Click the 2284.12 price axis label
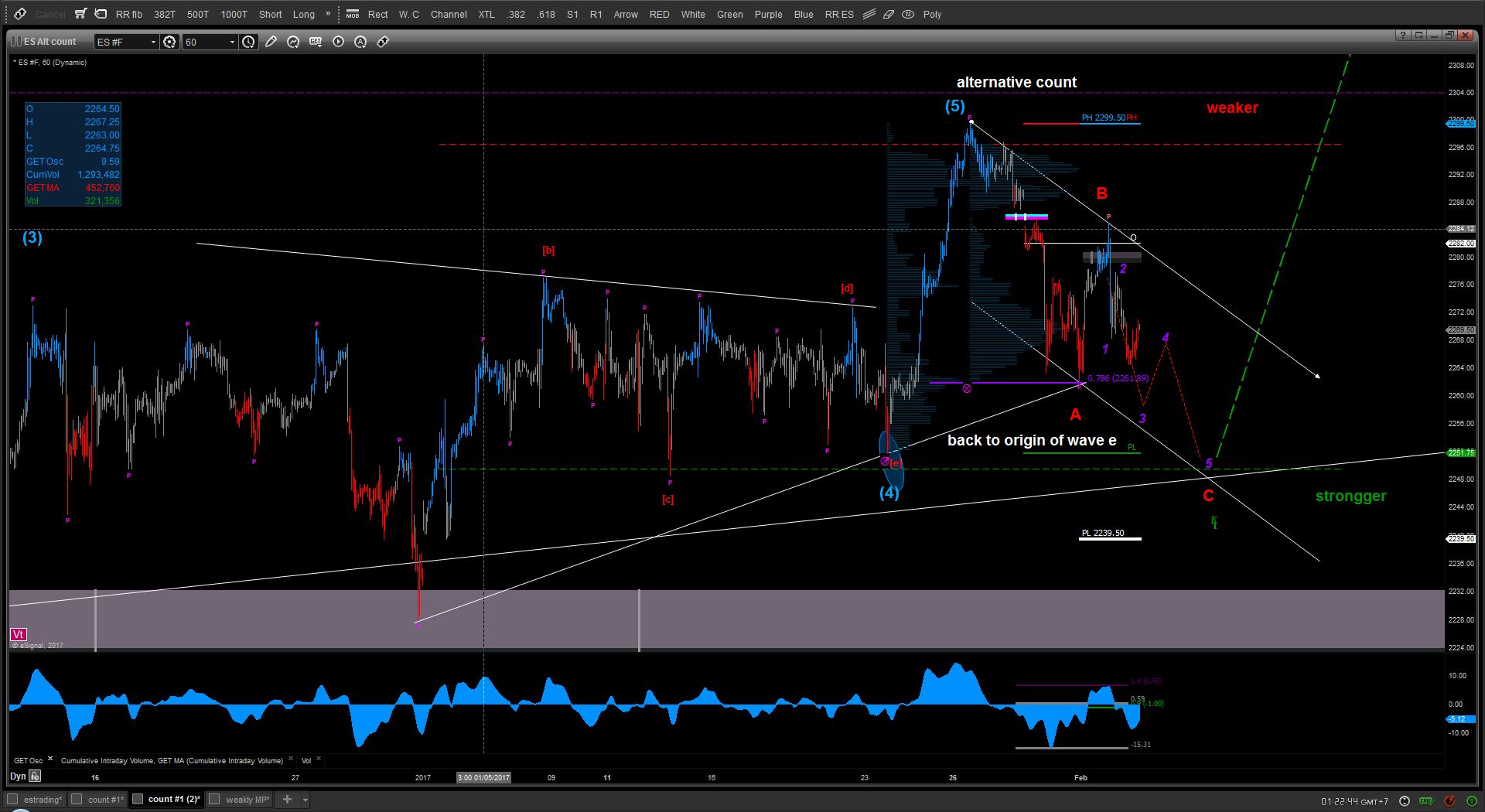This screenshot has height=812, width=1485. coord(1461,229)
